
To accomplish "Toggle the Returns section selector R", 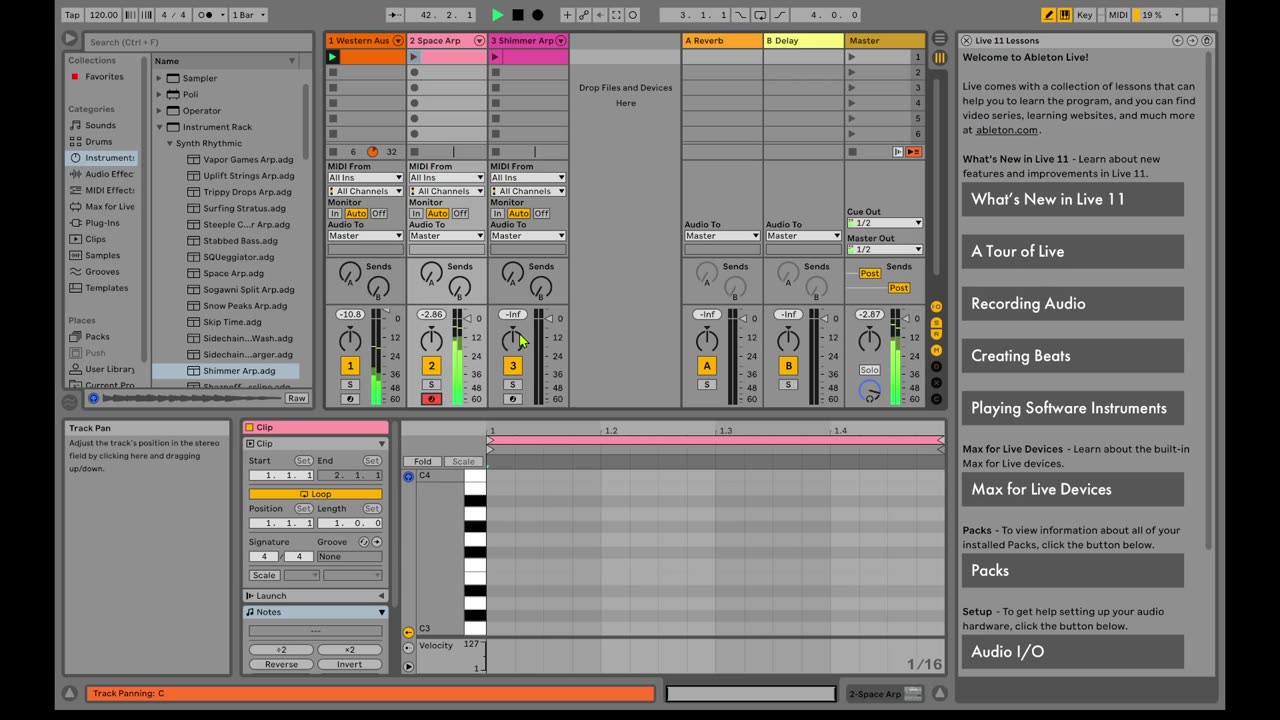I will pos(937,336).
